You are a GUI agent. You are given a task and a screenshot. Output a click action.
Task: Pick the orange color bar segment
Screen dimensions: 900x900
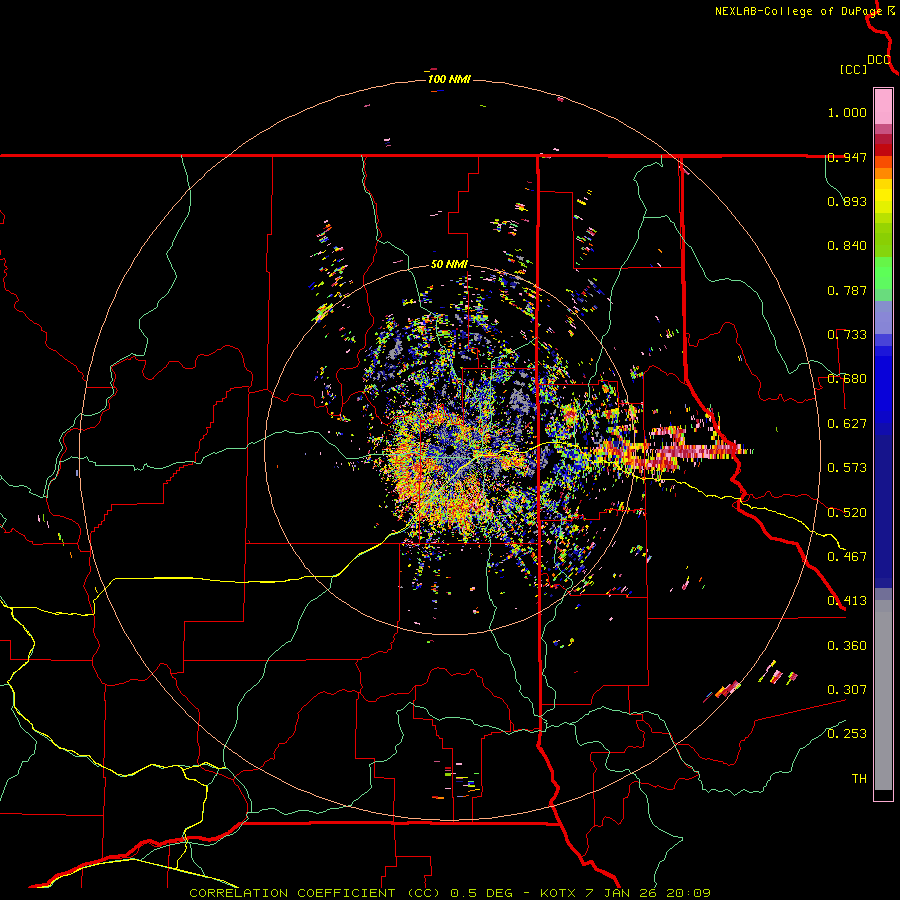[x=883, y=173]
